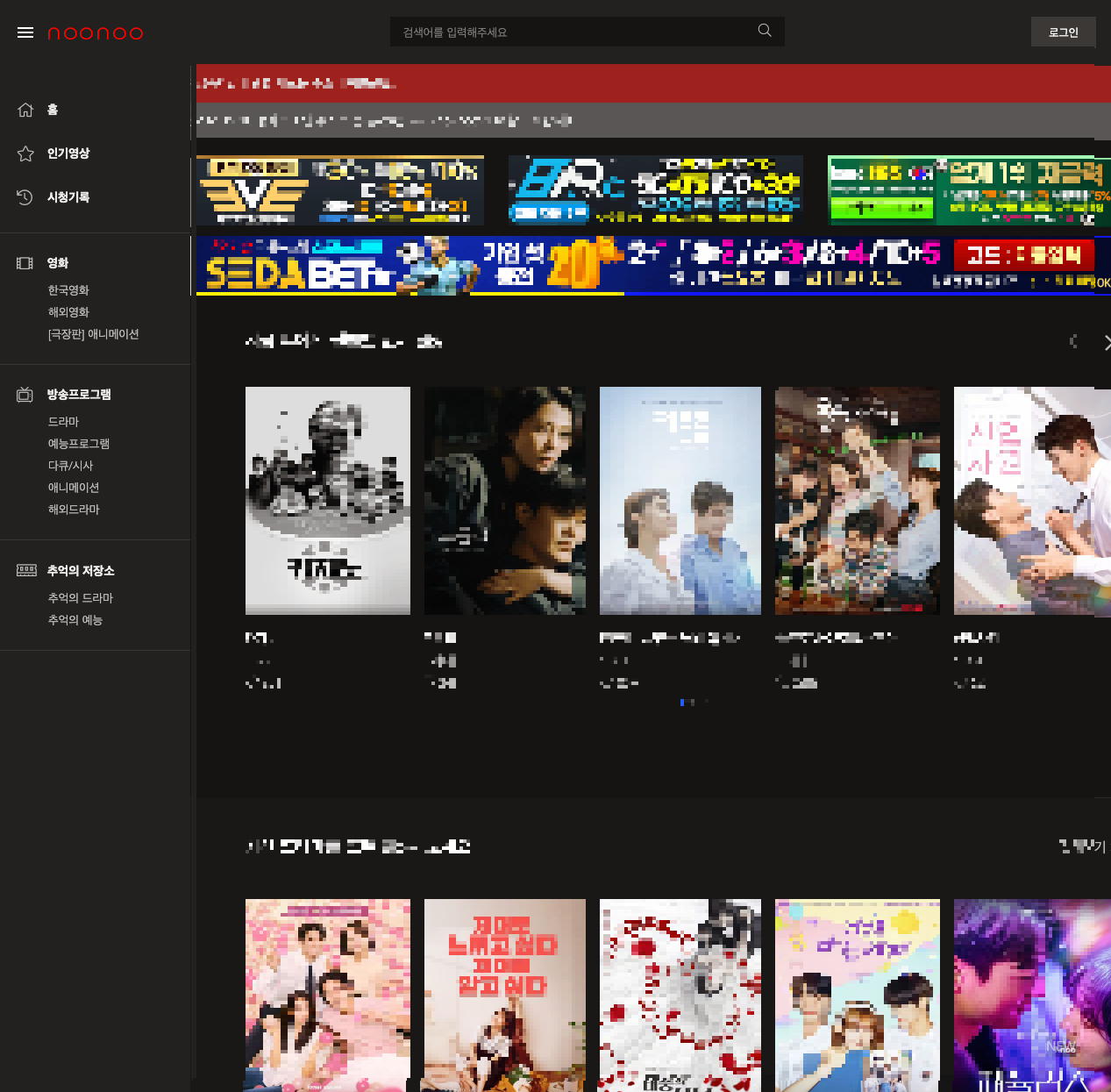The image size is (1111, 1092).
Task: Select the 영화 category heading
Action: click(58, 263)
